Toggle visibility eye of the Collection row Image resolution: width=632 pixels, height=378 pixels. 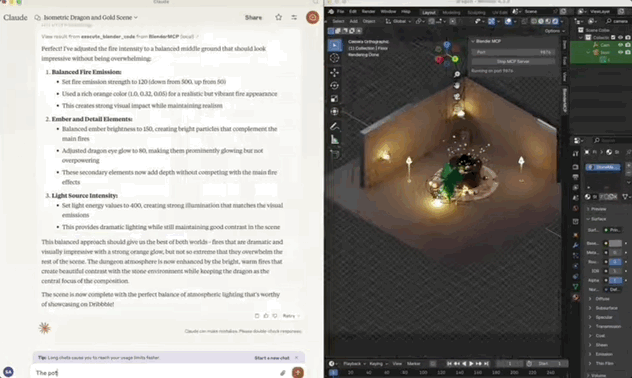pos(621,37)
